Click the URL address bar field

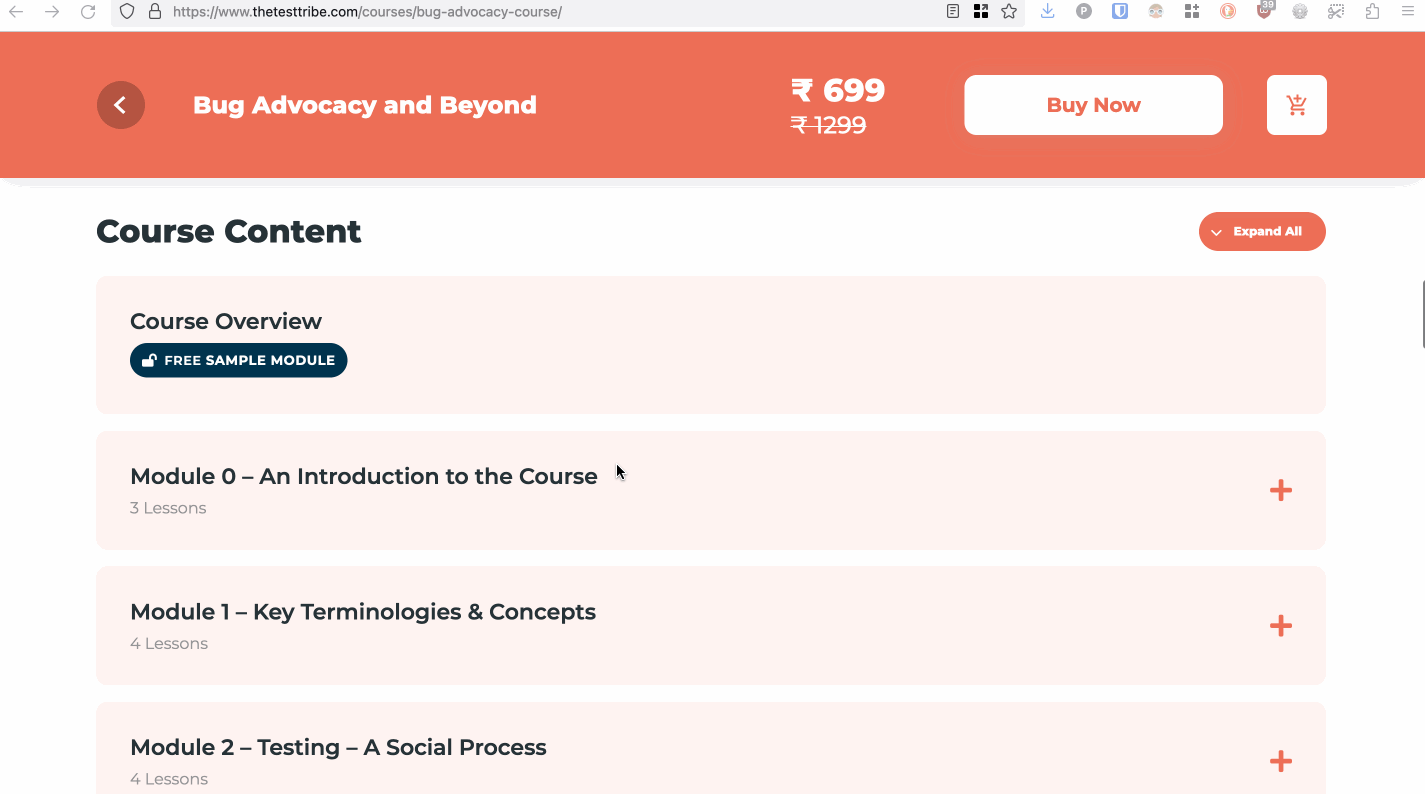click(552, 12)
